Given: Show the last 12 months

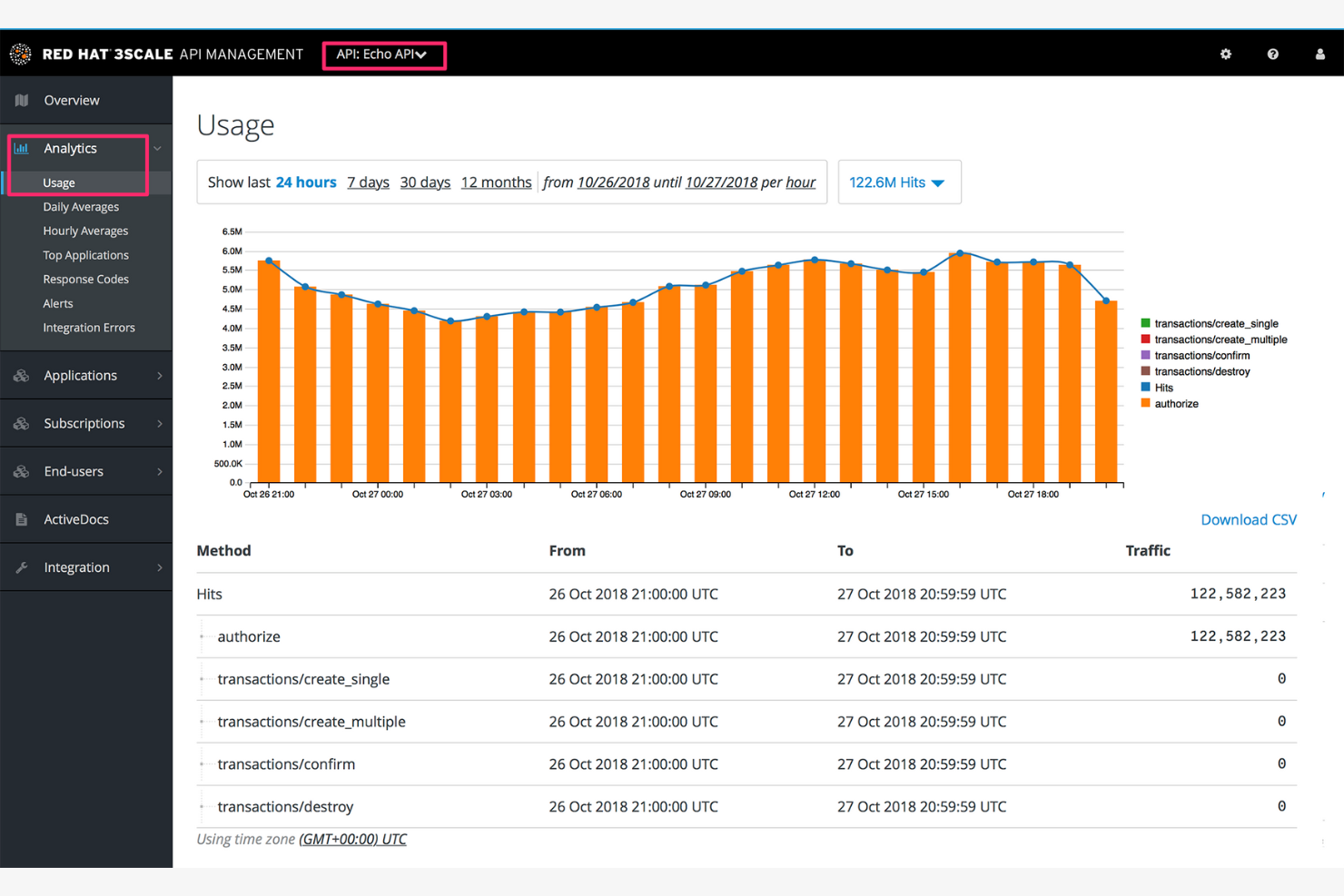Looking at the screenshot, I should point(496,182).
